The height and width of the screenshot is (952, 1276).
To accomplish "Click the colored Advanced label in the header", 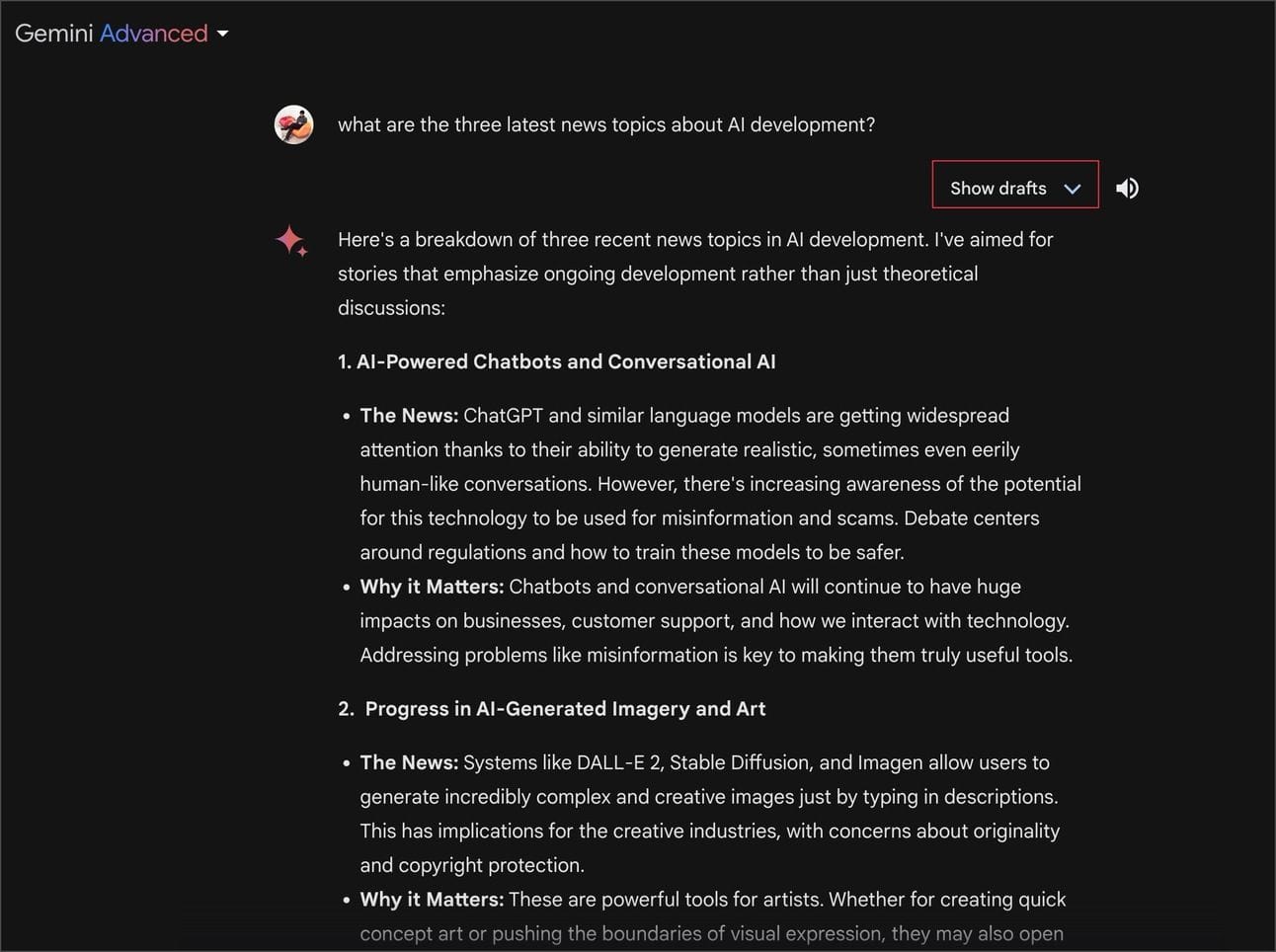I will coord(154,34).
